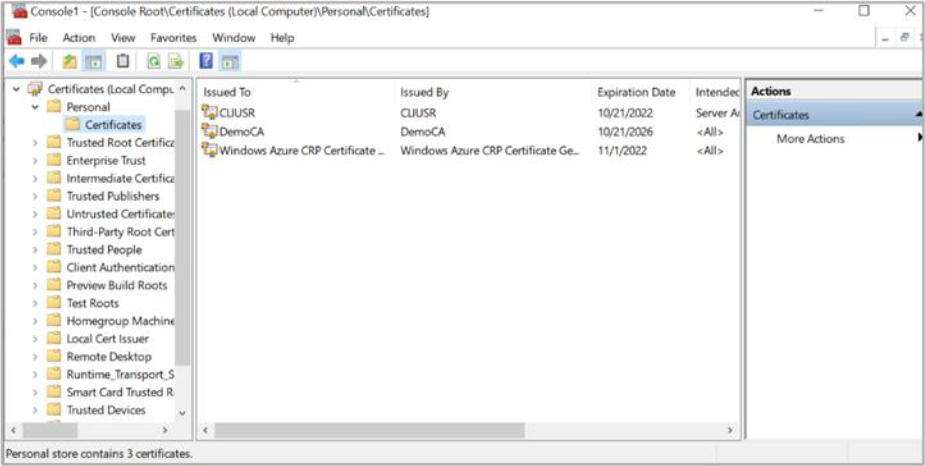Click the Back arrow toolbar icon
Image resolution: width=925 pixels, height=466 pixels.
pyautogui.click(x=16, y=62)
